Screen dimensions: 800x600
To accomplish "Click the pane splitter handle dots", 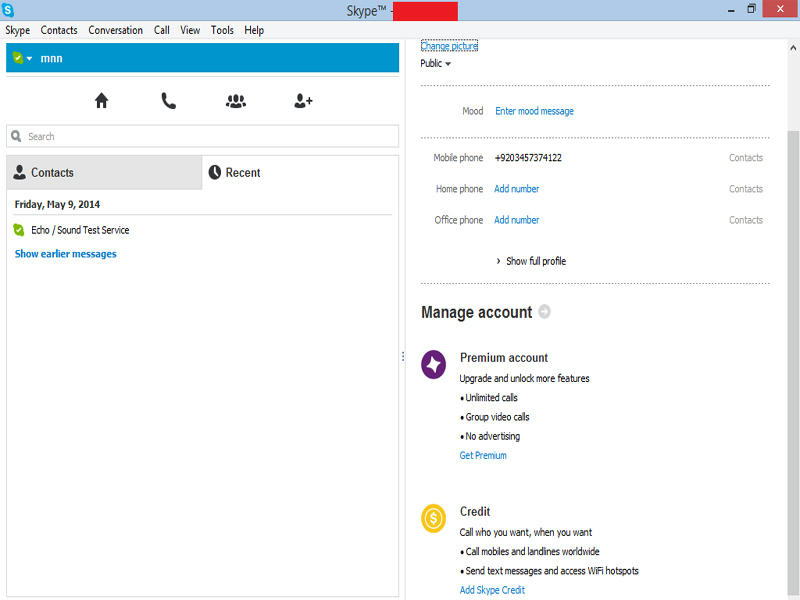I will click(x=403, y=356).
